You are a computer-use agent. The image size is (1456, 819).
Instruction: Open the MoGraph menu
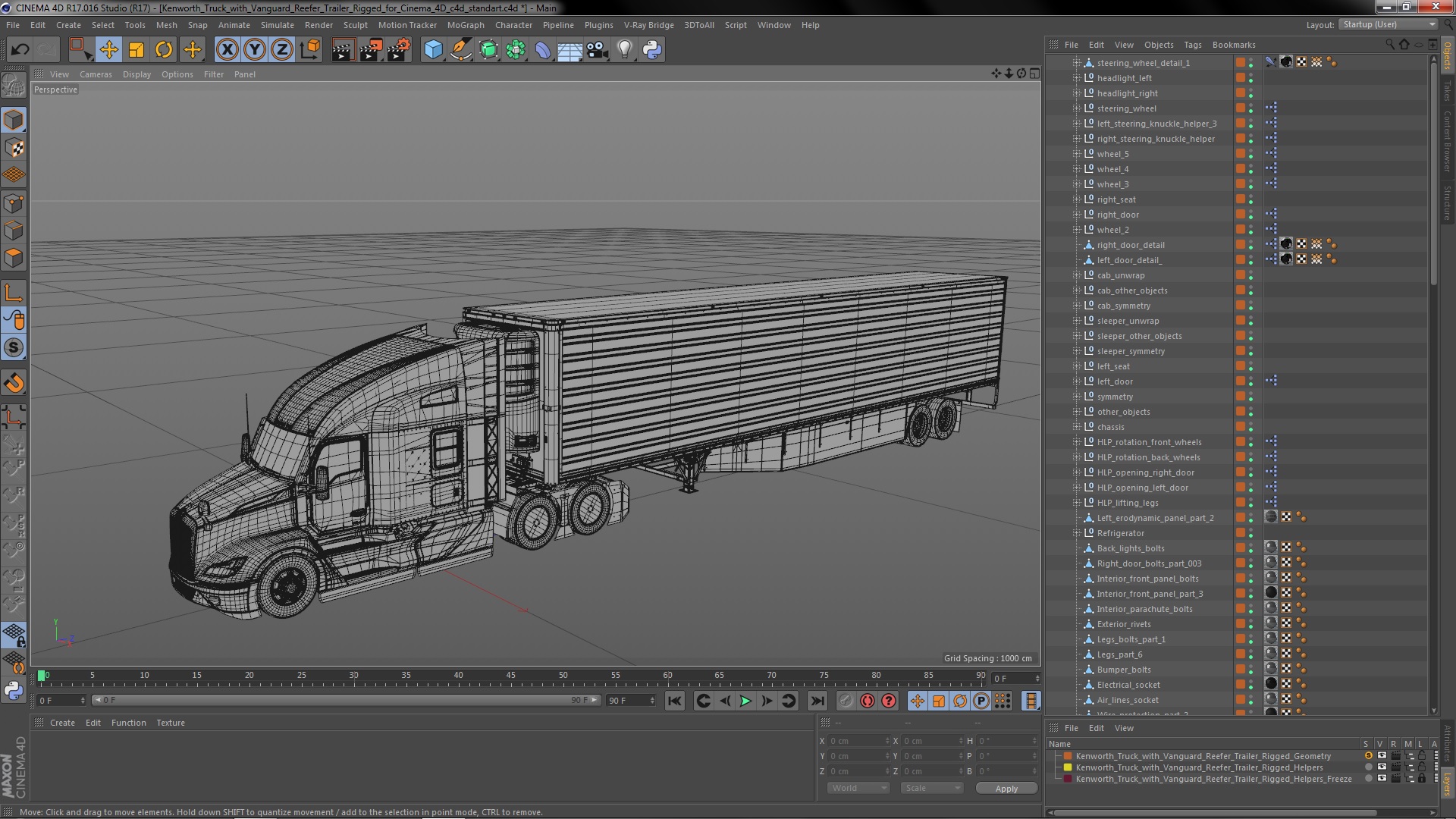click(466, 25)
